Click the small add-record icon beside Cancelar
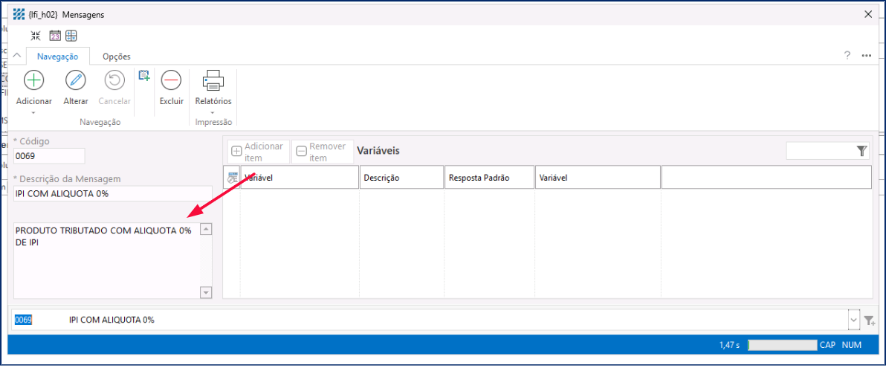The image size is (886, 366). 144,75
